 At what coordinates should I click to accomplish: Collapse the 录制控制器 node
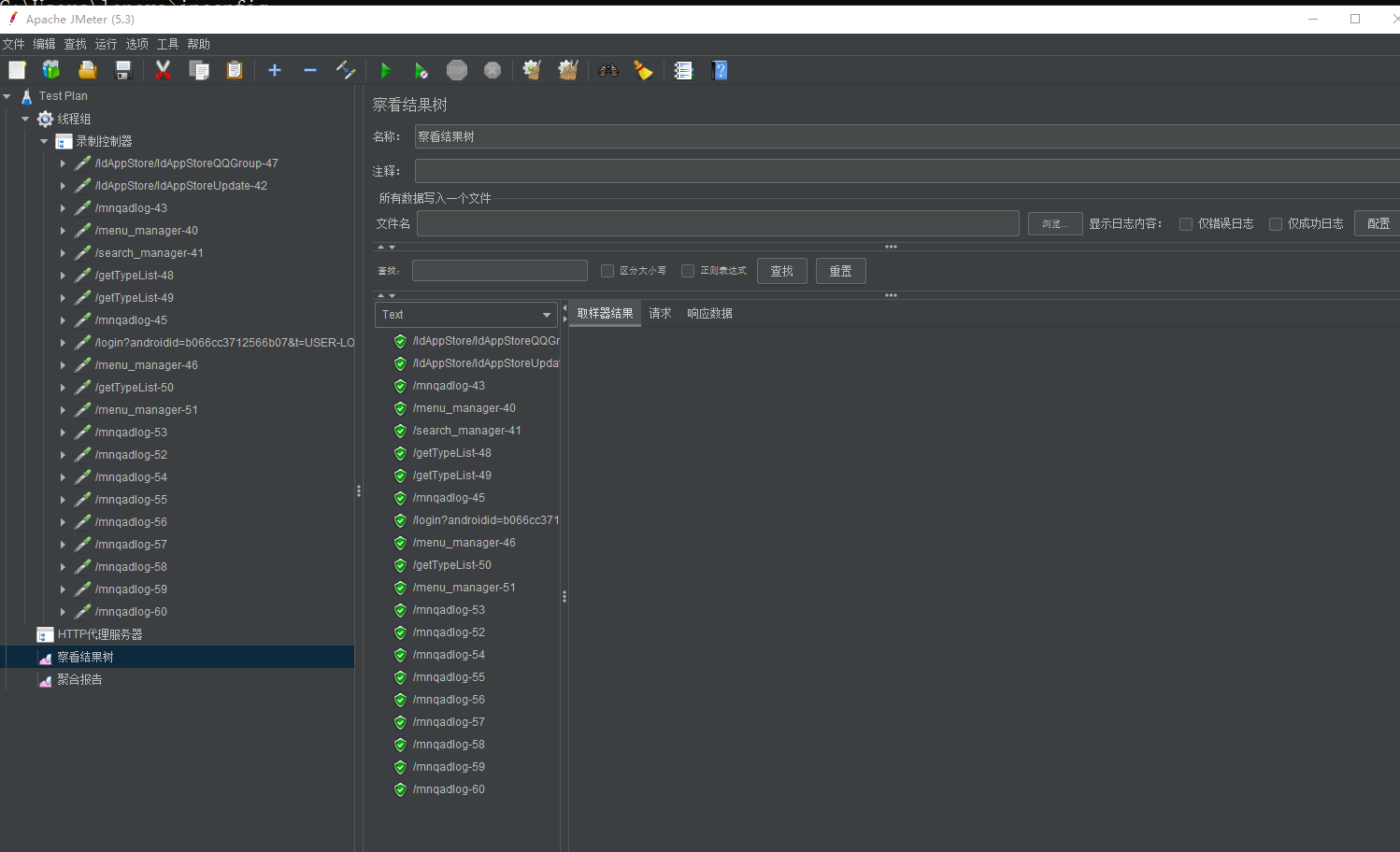point(44,141)
